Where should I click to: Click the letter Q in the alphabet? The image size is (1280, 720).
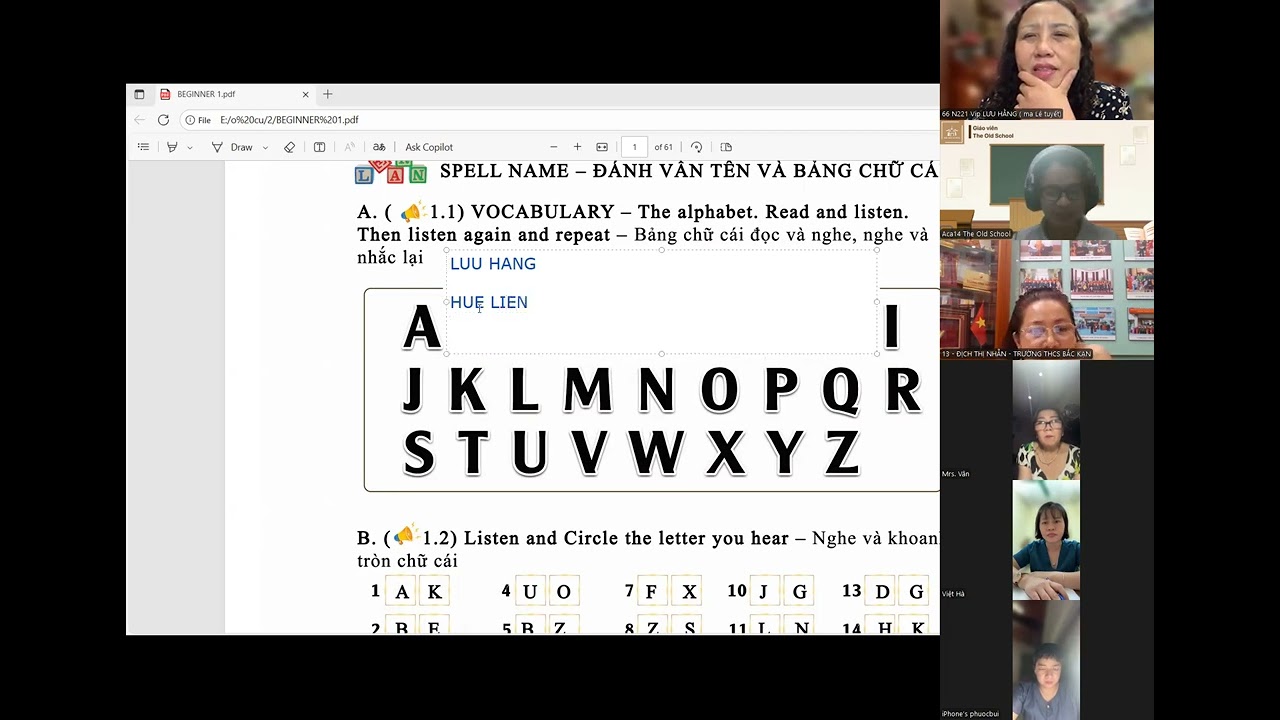click(x=841, y=391)
